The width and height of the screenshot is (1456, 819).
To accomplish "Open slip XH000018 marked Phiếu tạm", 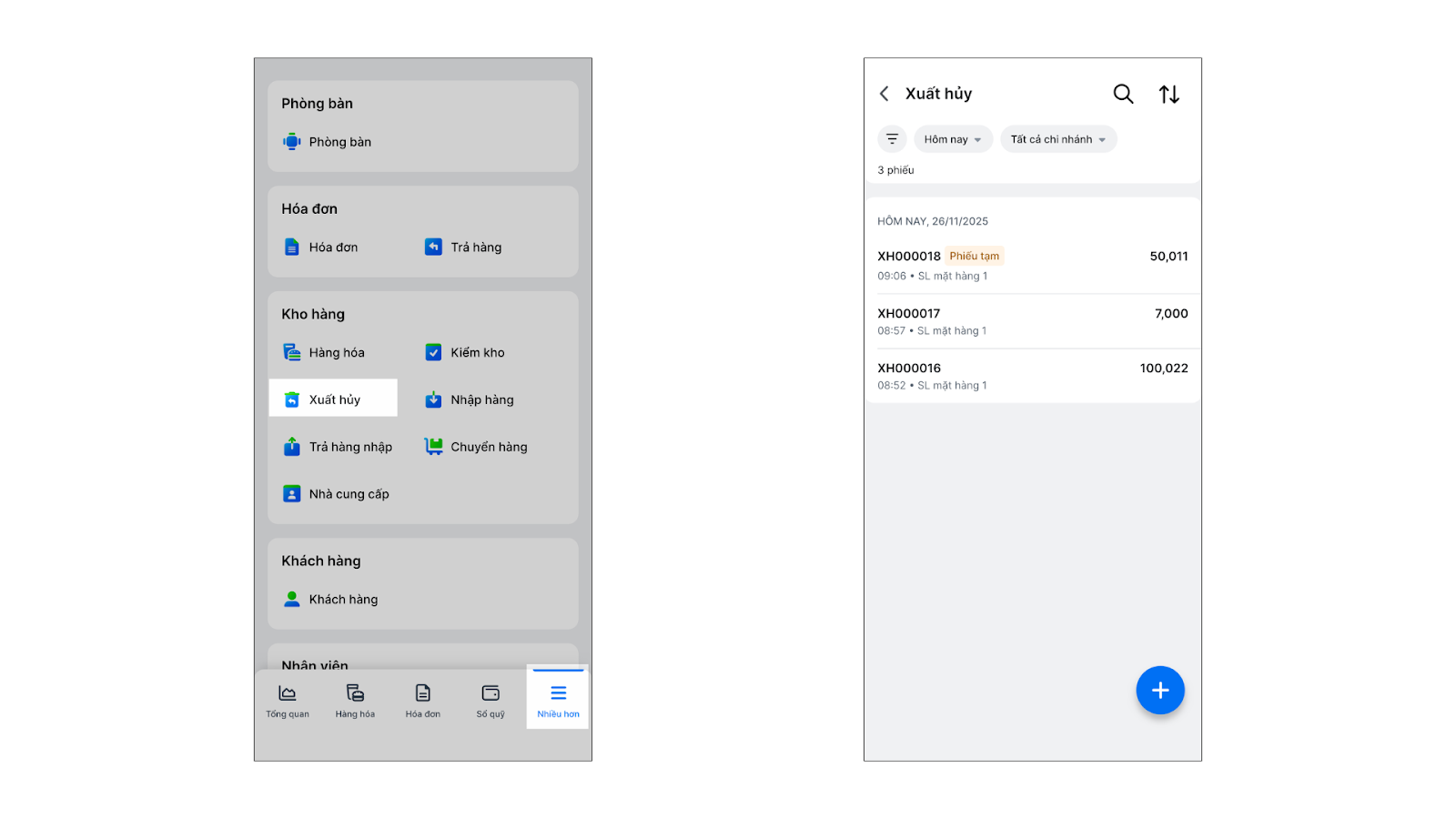I will tap(1032, 265).
